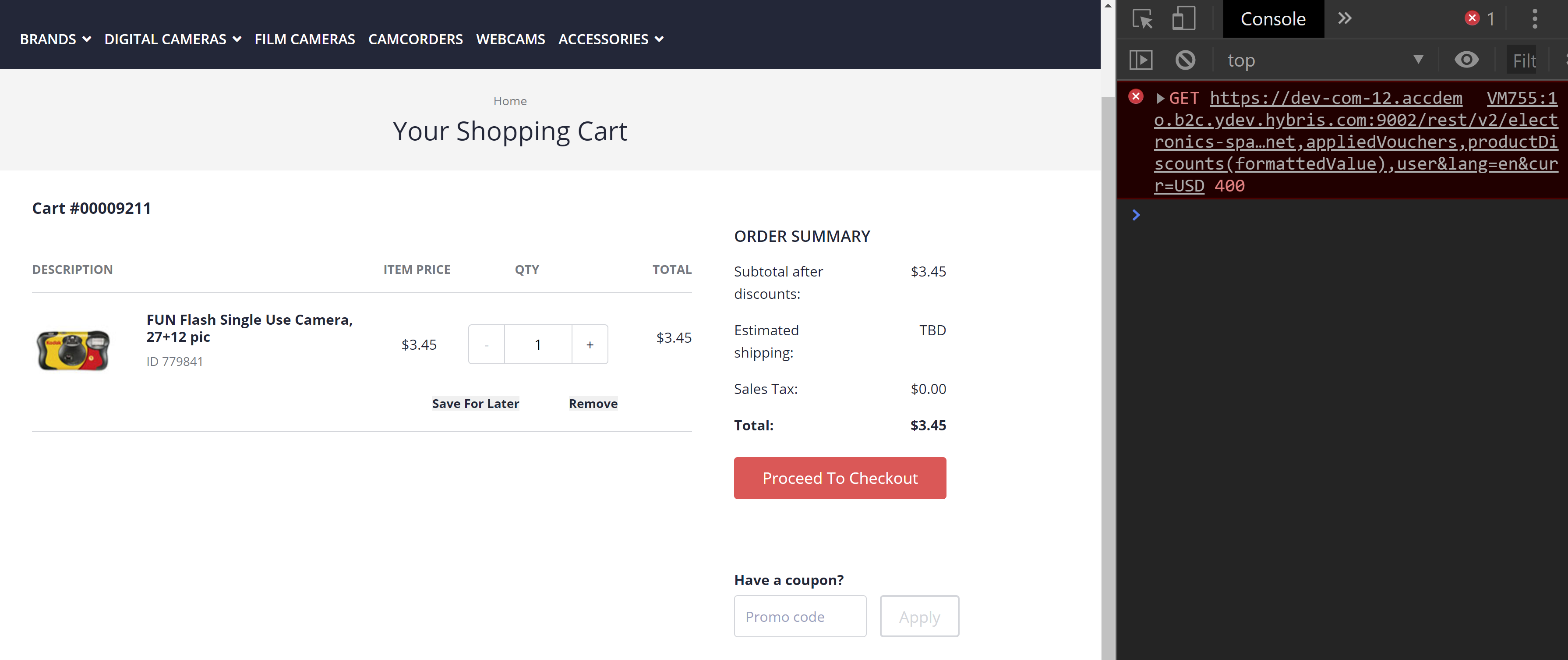Reveal hidden DevTools panels with the chevron
The height and width of the screenshot is (660, 1568).
[x=1345, y=18]
